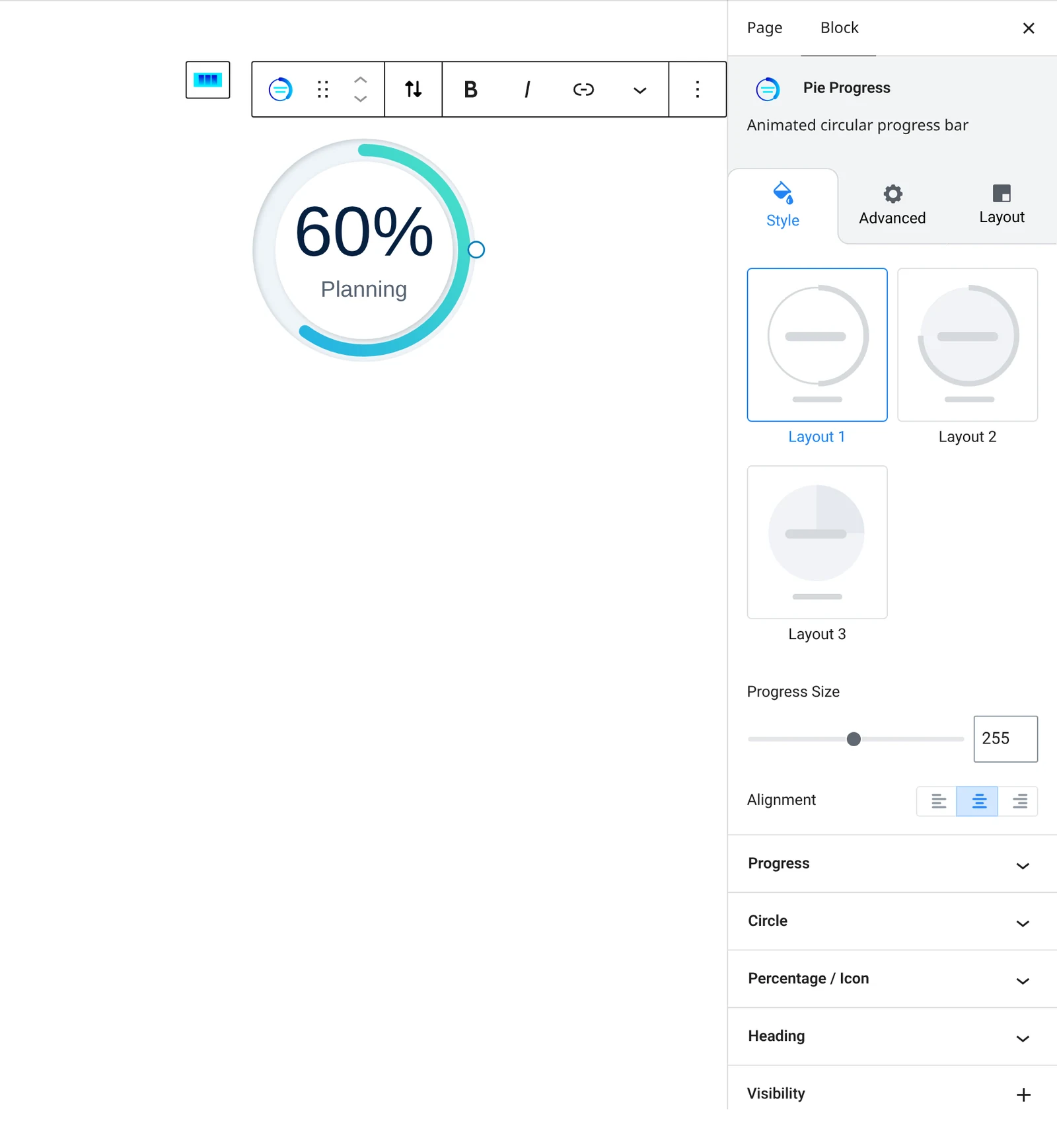Click the Planning heading text
1057x1148 pixels.
364,289
